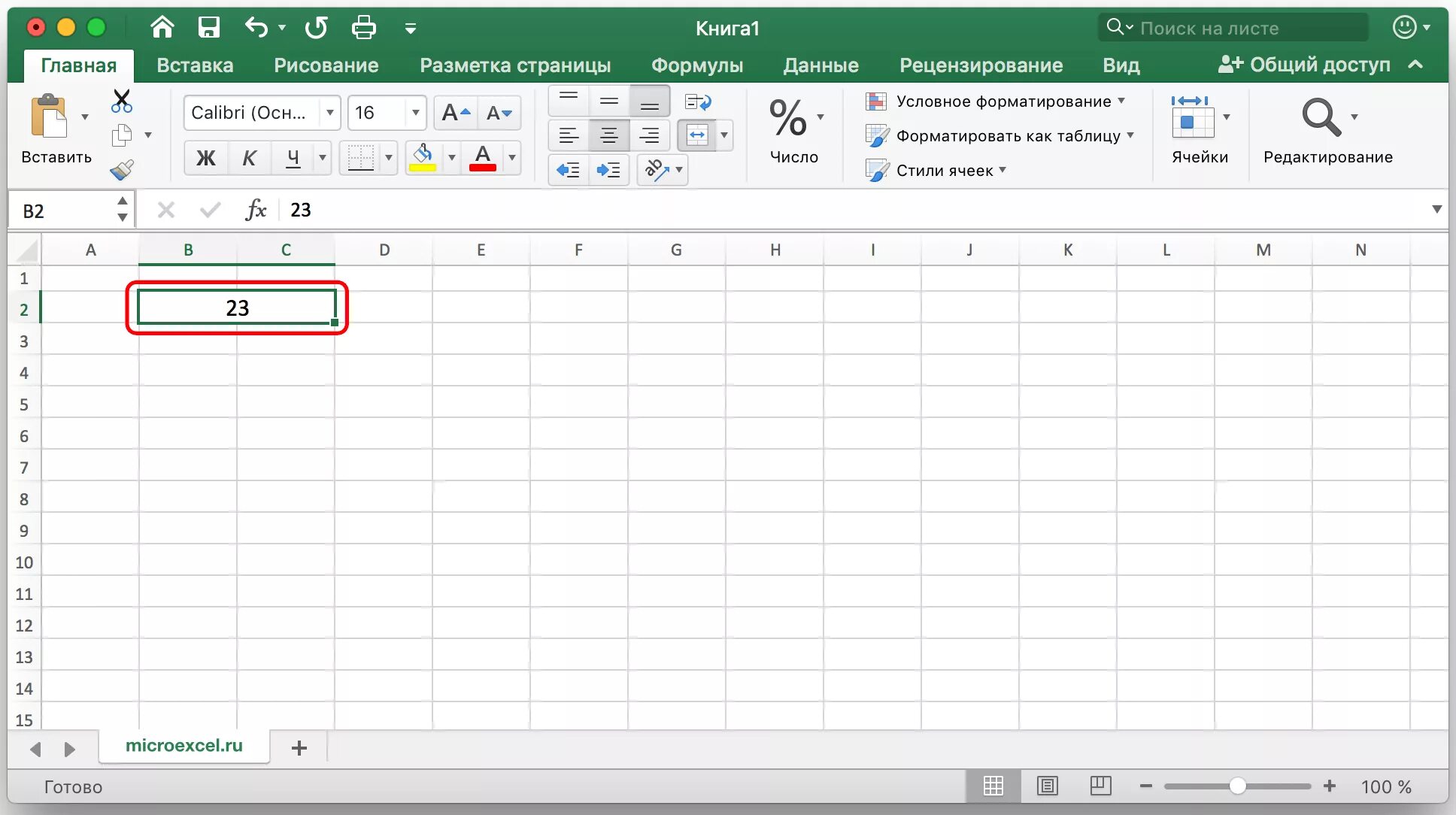Toggle bold (Ж) formatting
This screenshot has height=815, width=1456.
click(x=205, y=158)
